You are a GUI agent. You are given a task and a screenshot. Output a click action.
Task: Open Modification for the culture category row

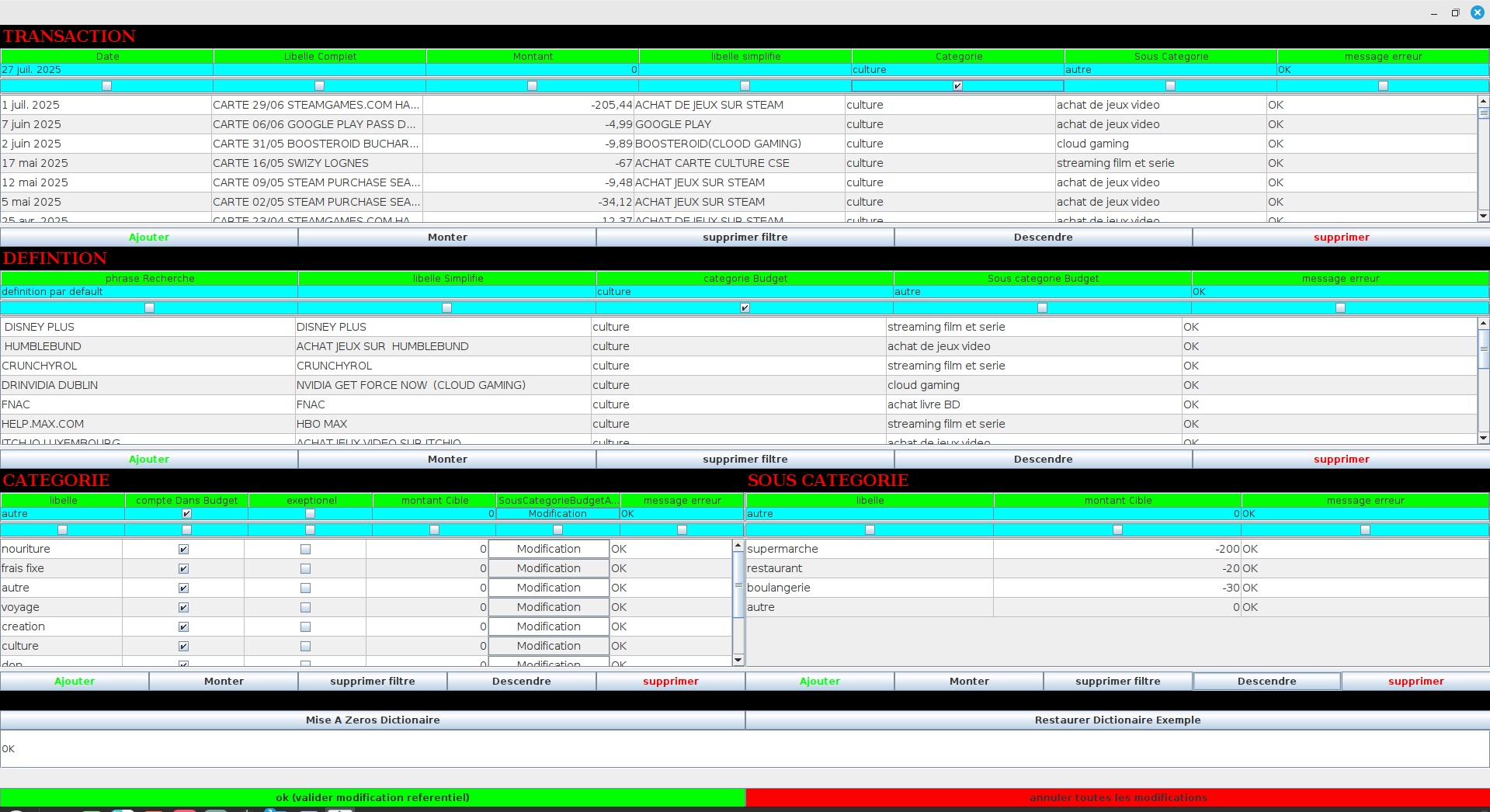pos(548,646)
